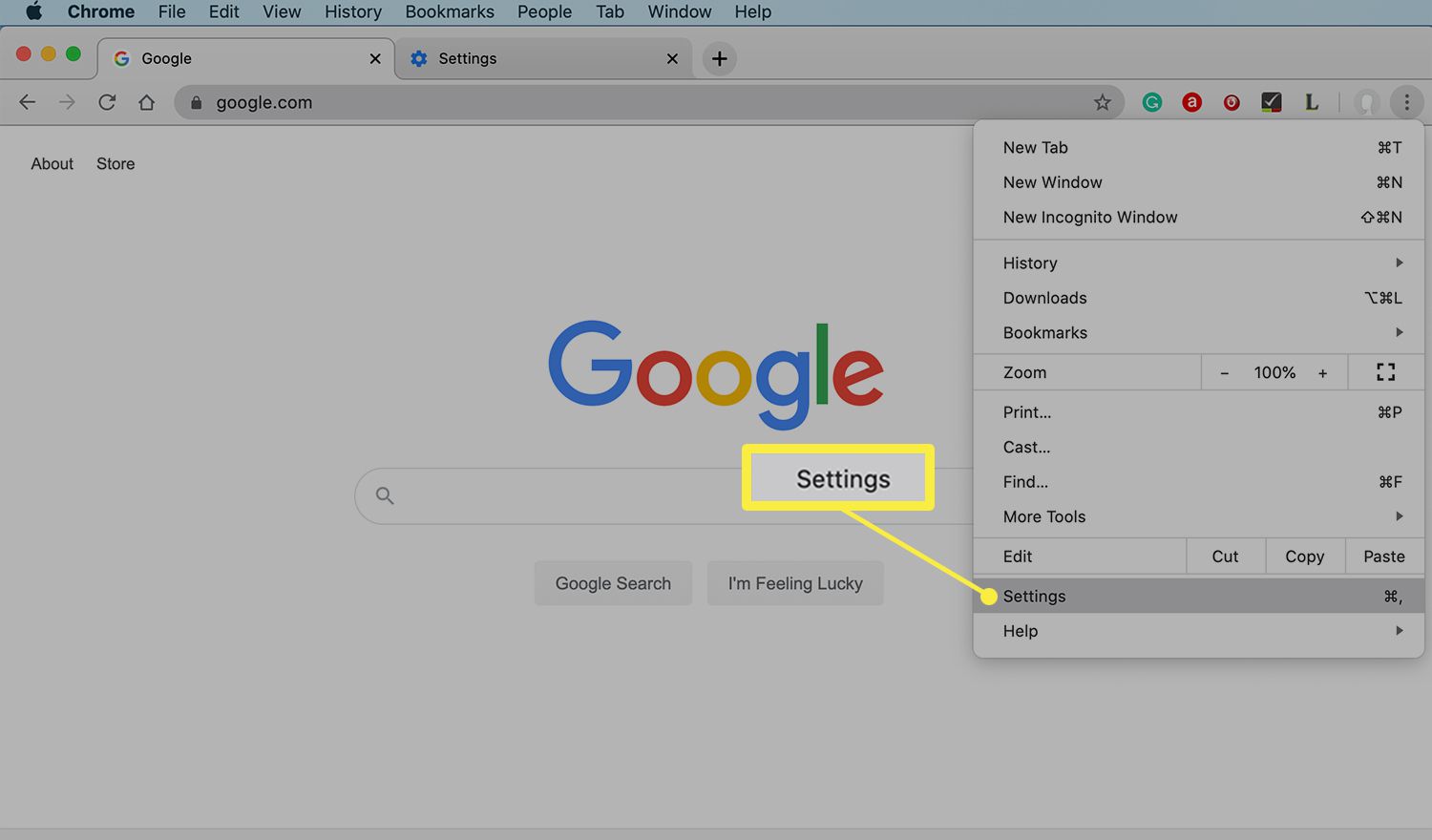Image resolution: width=1432 pixels, height=840 pixels.
Task: Open the People menu
Action: pos(544,11)
